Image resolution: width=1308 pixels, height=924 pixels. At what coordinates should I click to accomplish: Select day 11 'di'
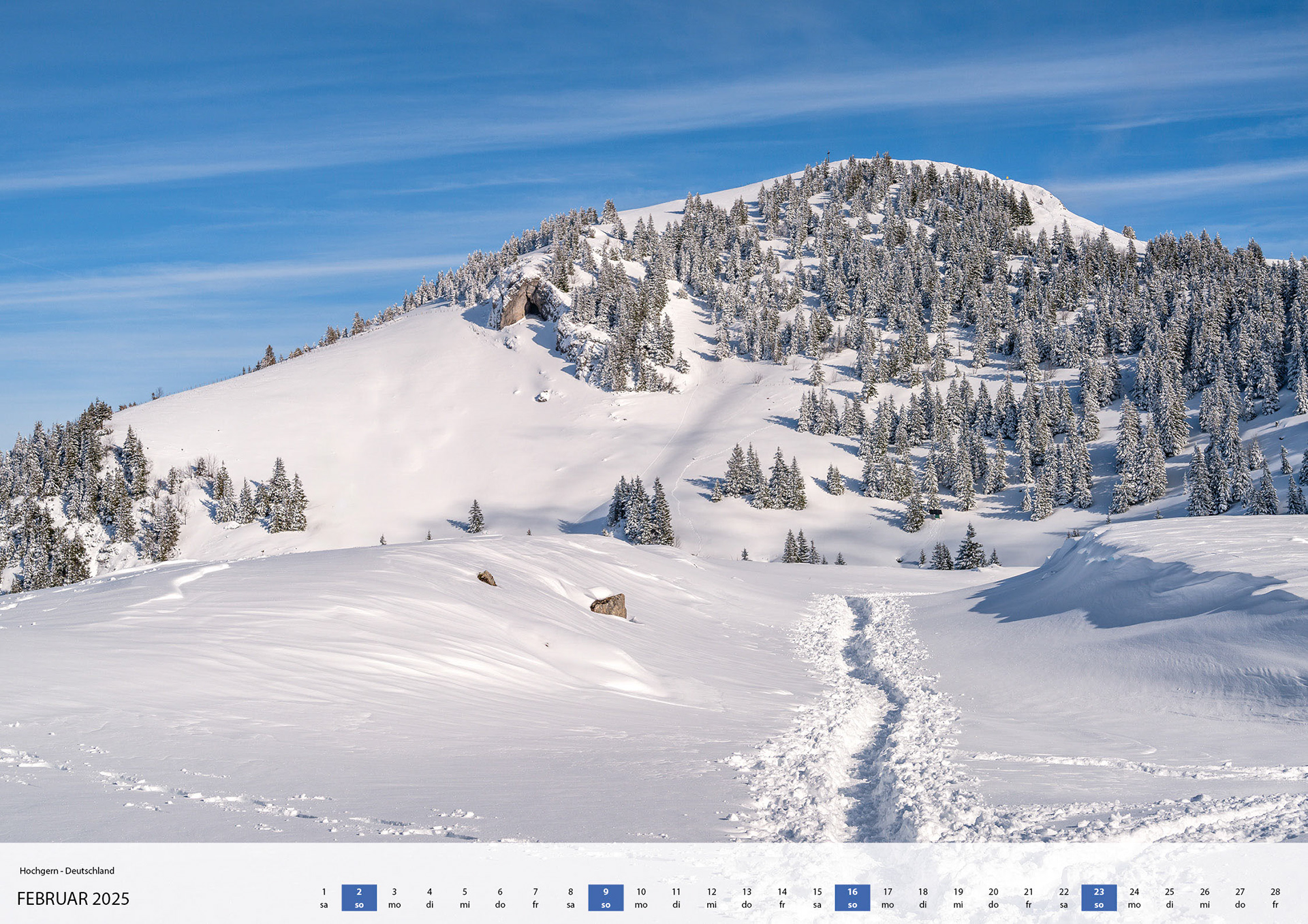(x=676, y=898)
